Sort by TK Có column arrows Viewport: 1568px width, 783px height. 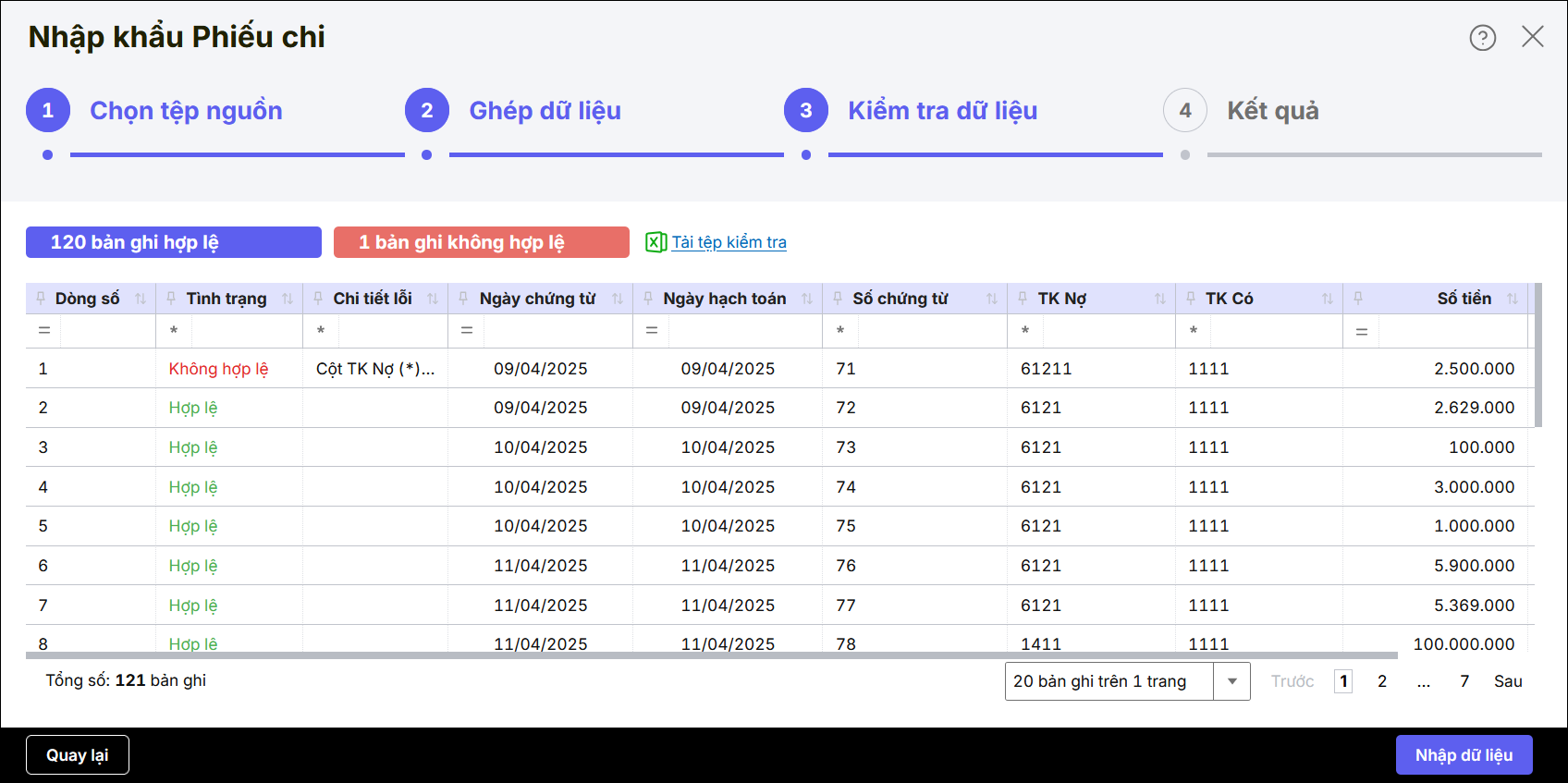coord(1328,299)
